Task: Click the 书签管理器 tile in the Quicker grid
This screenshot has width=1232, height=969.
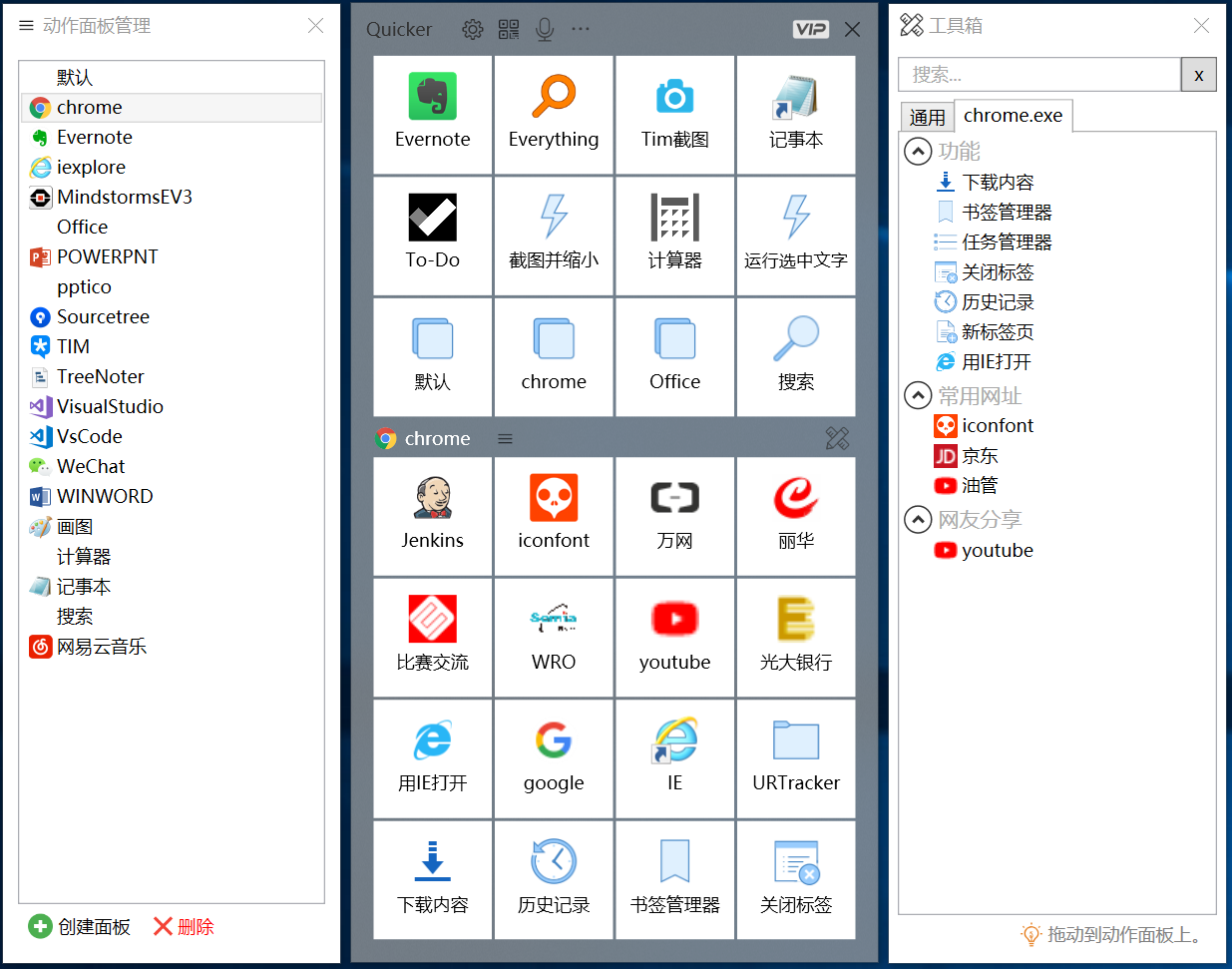Action: pos(674,880)
